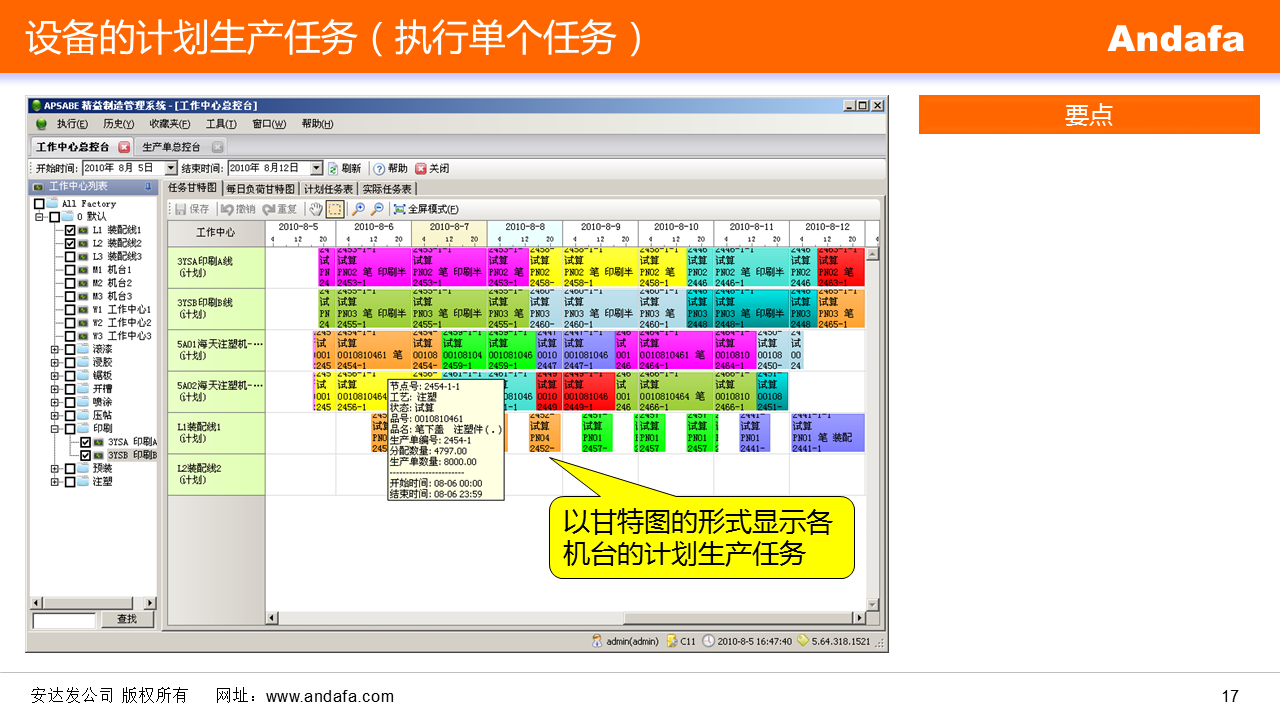Viewport: 1280px width, 720px height.
Task: Open the 工具(T) menu
Action: [x=221, y=124]
